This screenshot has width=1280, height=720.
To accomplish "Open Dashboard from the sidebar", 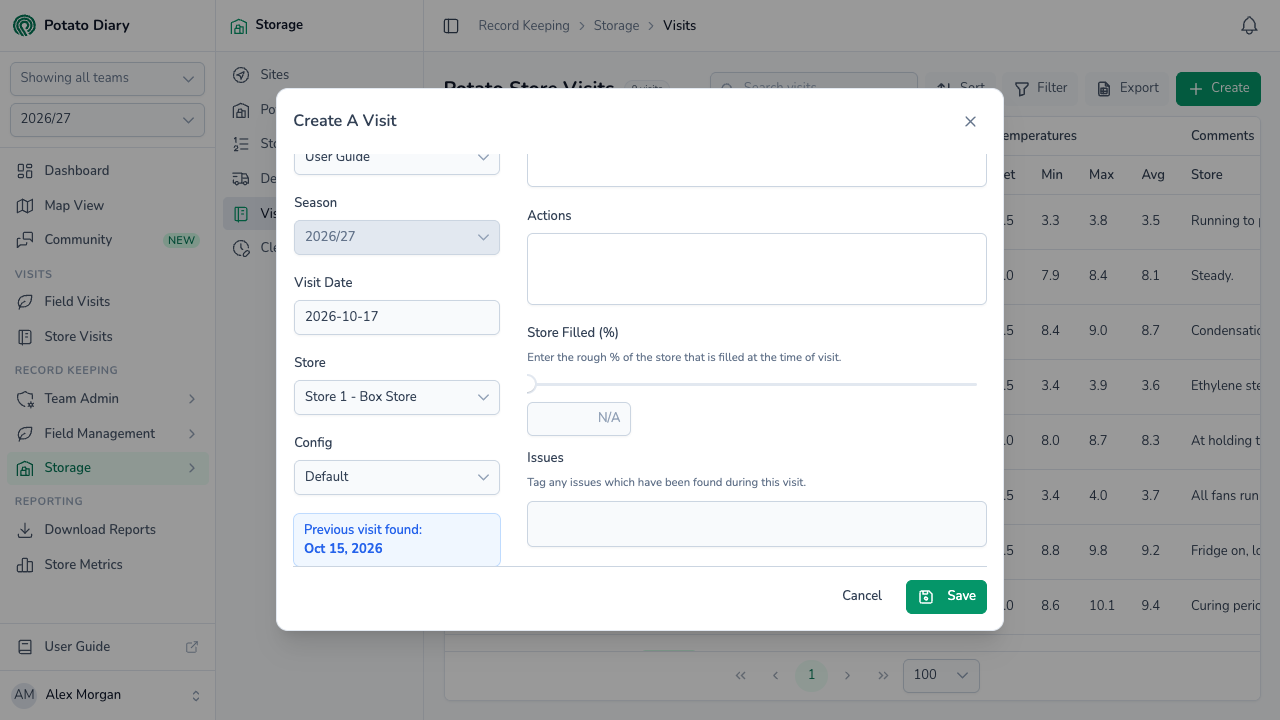I will click(108, 171).
